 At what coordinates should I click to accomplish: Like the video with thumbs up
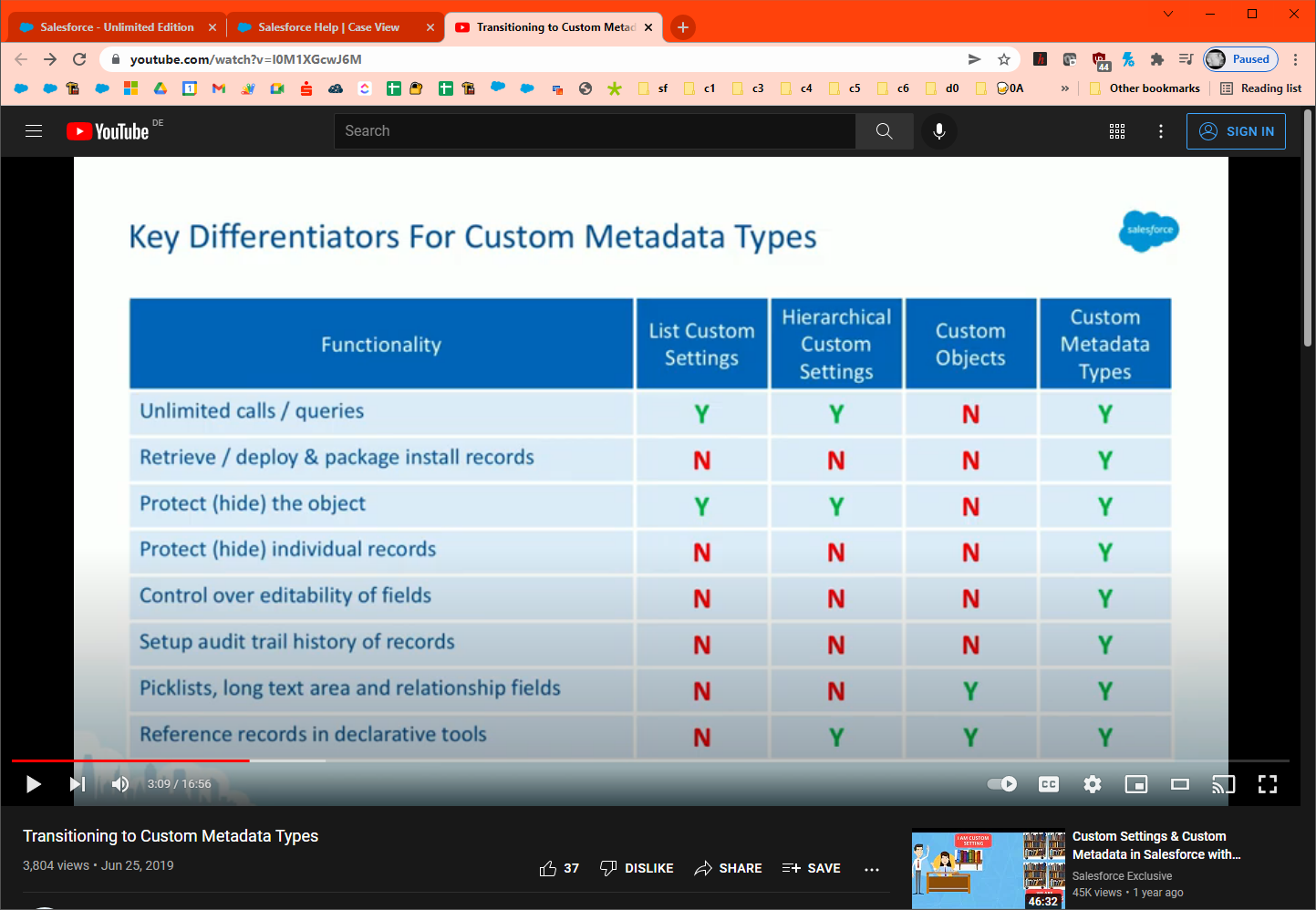559,868
